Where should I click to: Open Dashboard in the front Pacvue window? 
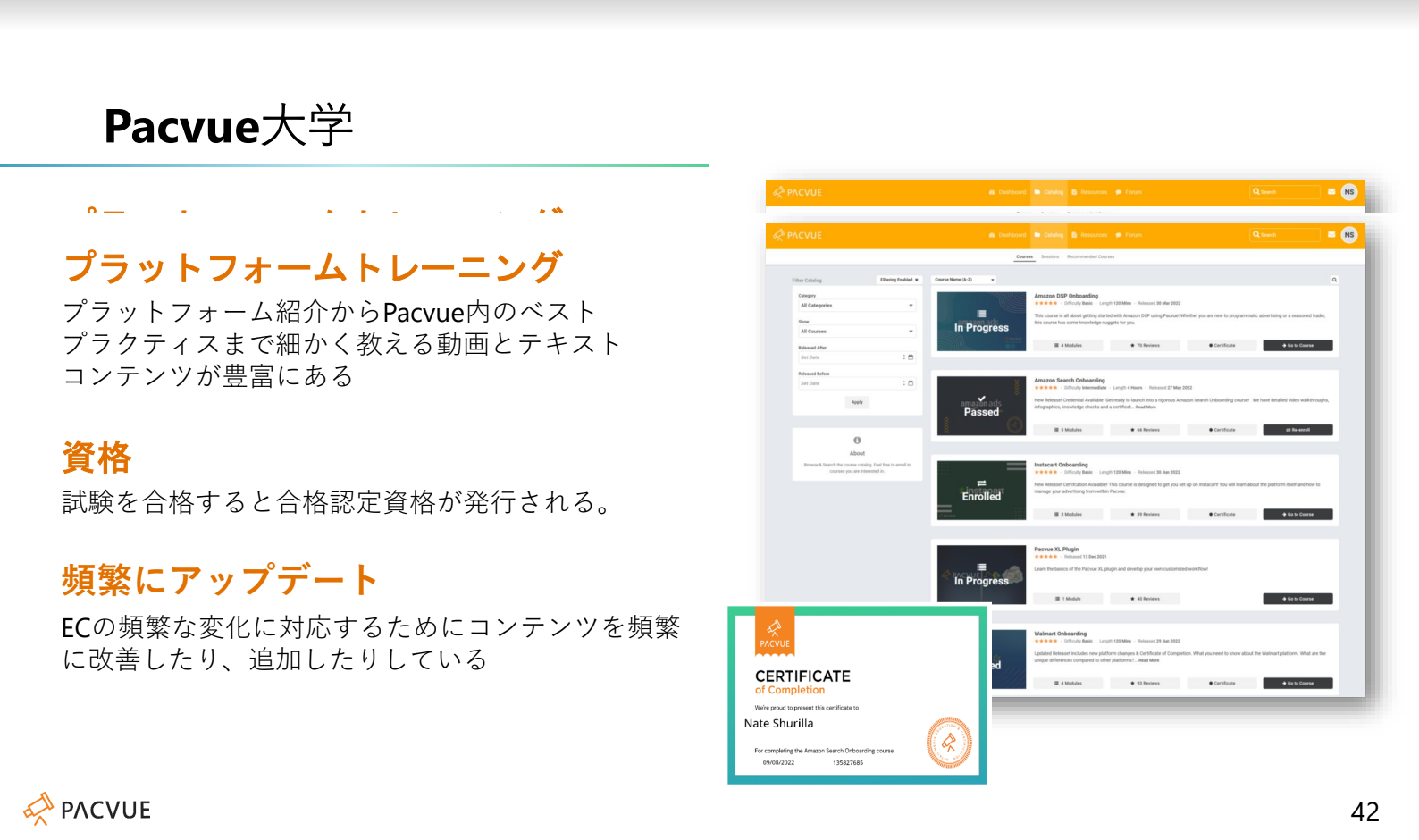pos(1008,235)
